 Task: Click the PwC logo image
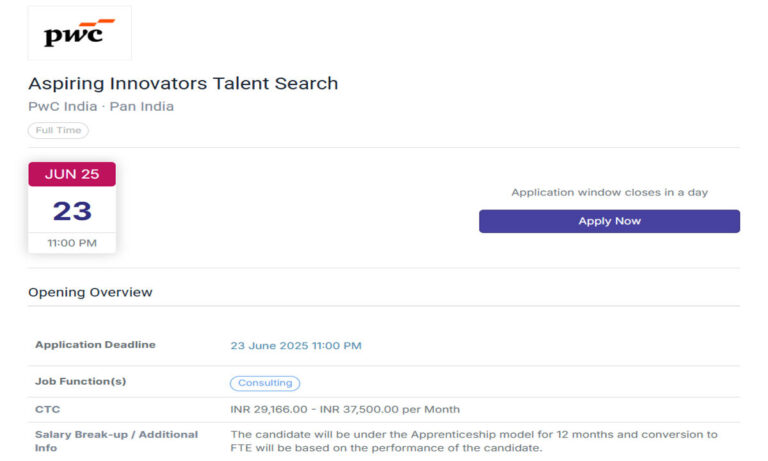click(x=80, y=33)
